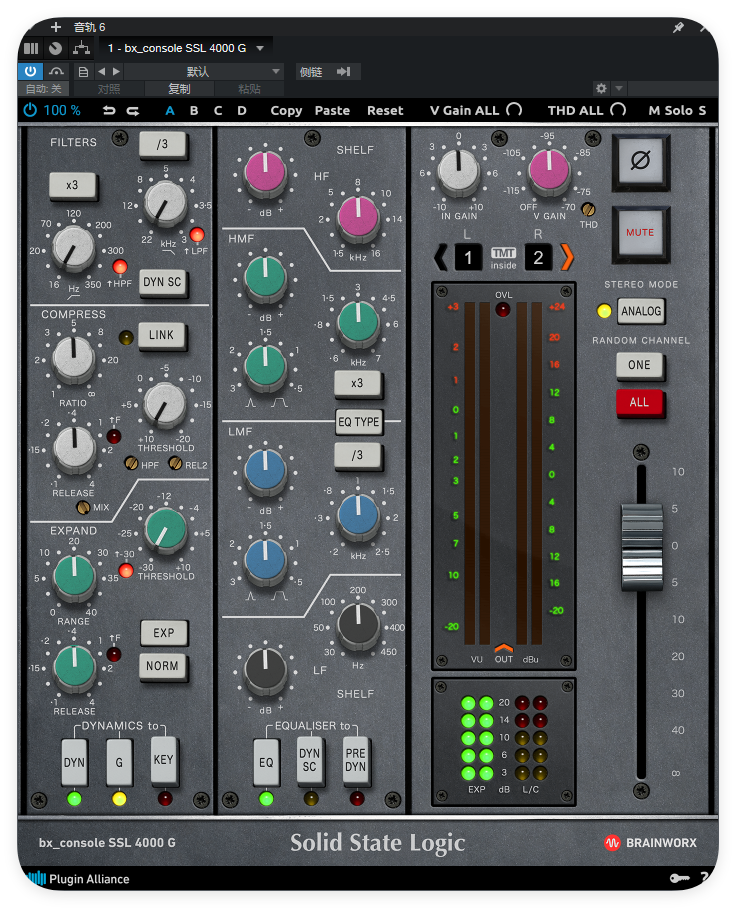Toggle the phase invert Ø button

640,162
